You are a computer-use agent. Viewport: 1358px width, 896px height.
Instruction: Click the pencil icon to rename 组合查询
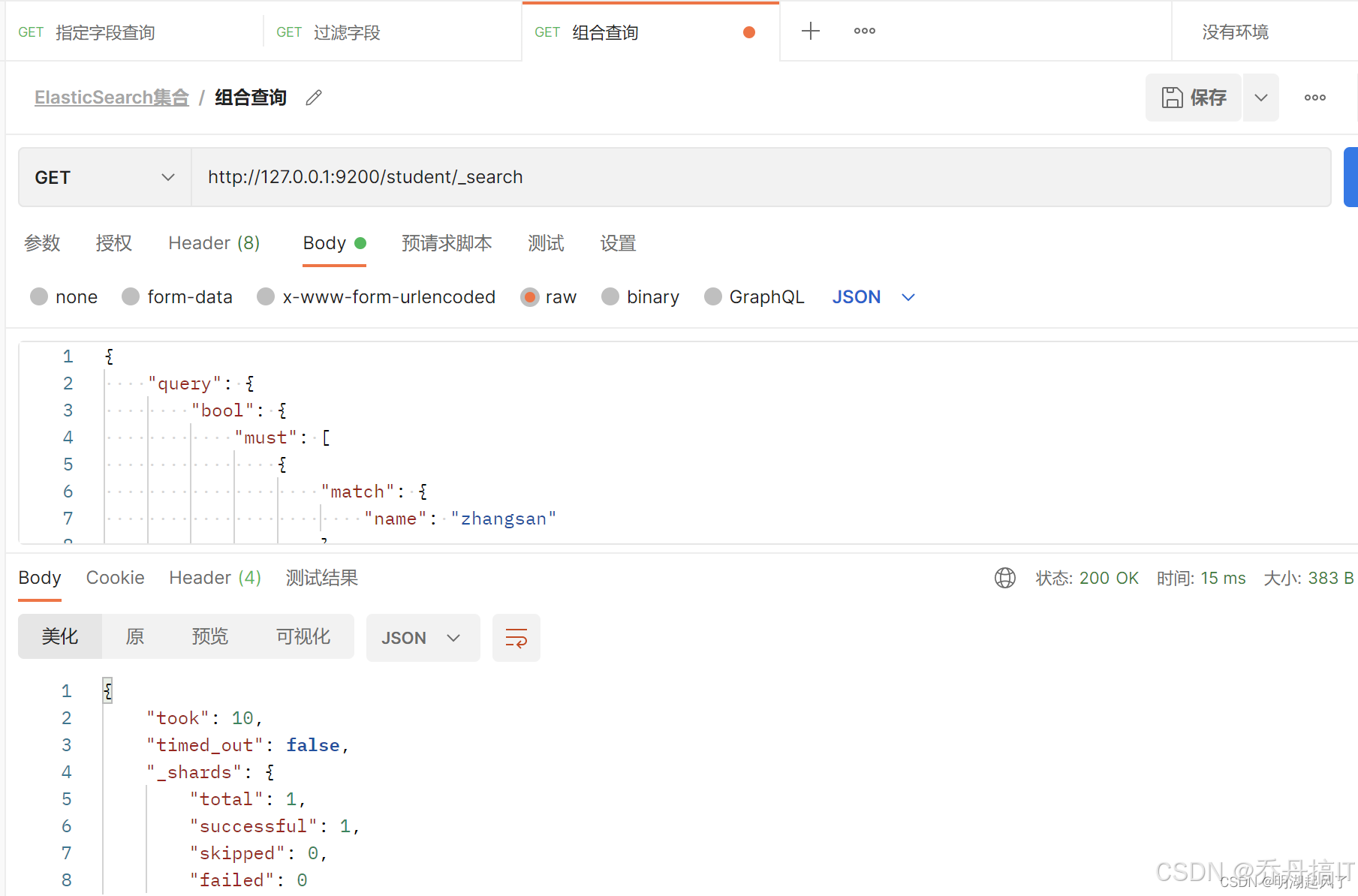(314, 98)
